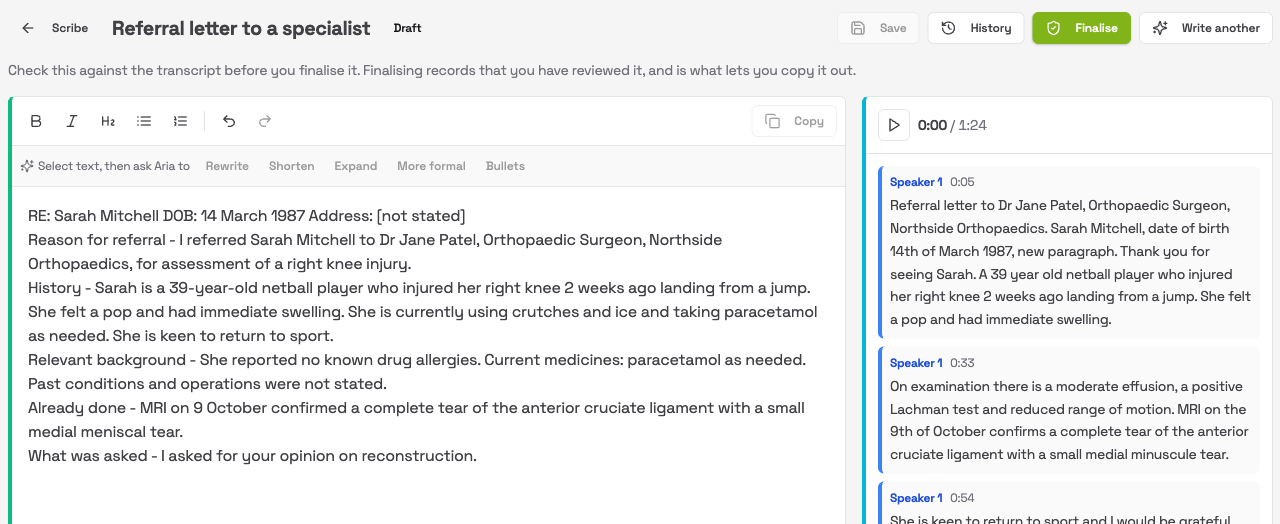Ask Aria to Rewrite selected text
Image resolution: width=1280 pixels, height=524 pixels.
coord(227,166)
